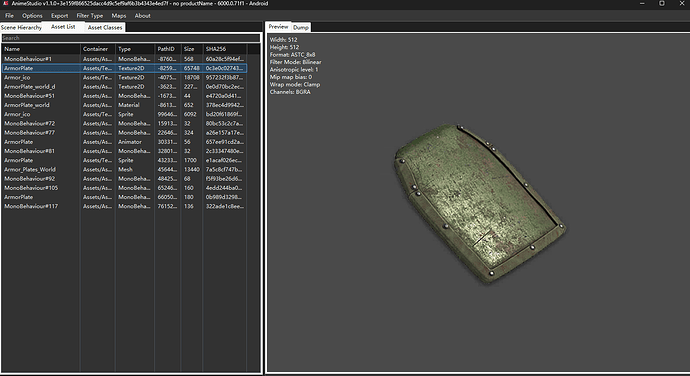Select the Armor_ico Texture2D row
The width and height of the screenshot is (690, 376).
coord(125,77)
